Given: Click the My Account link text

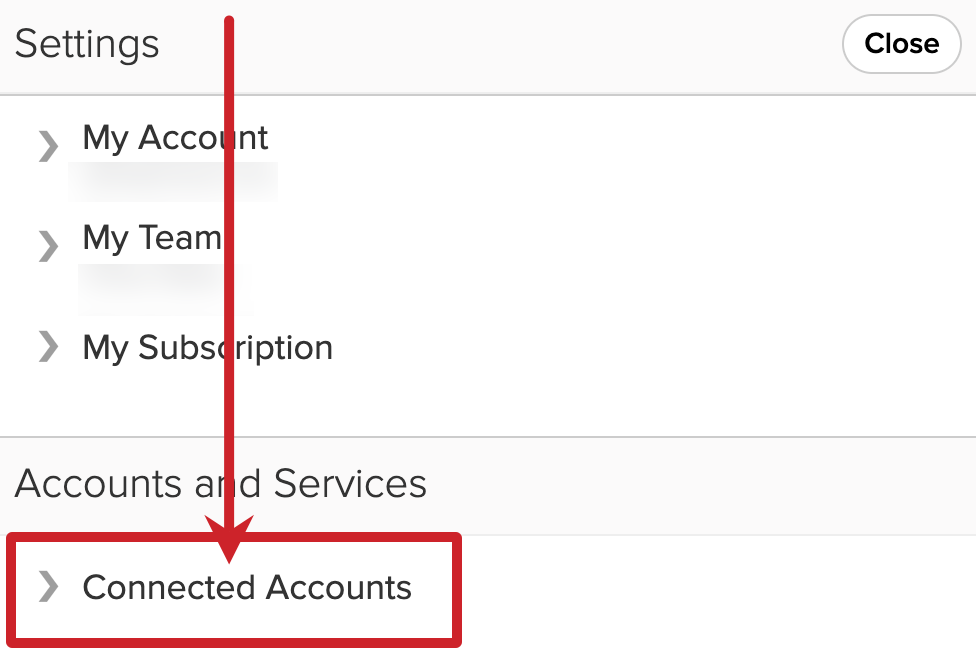Looking at the screenshot, I should coord(174,139).
